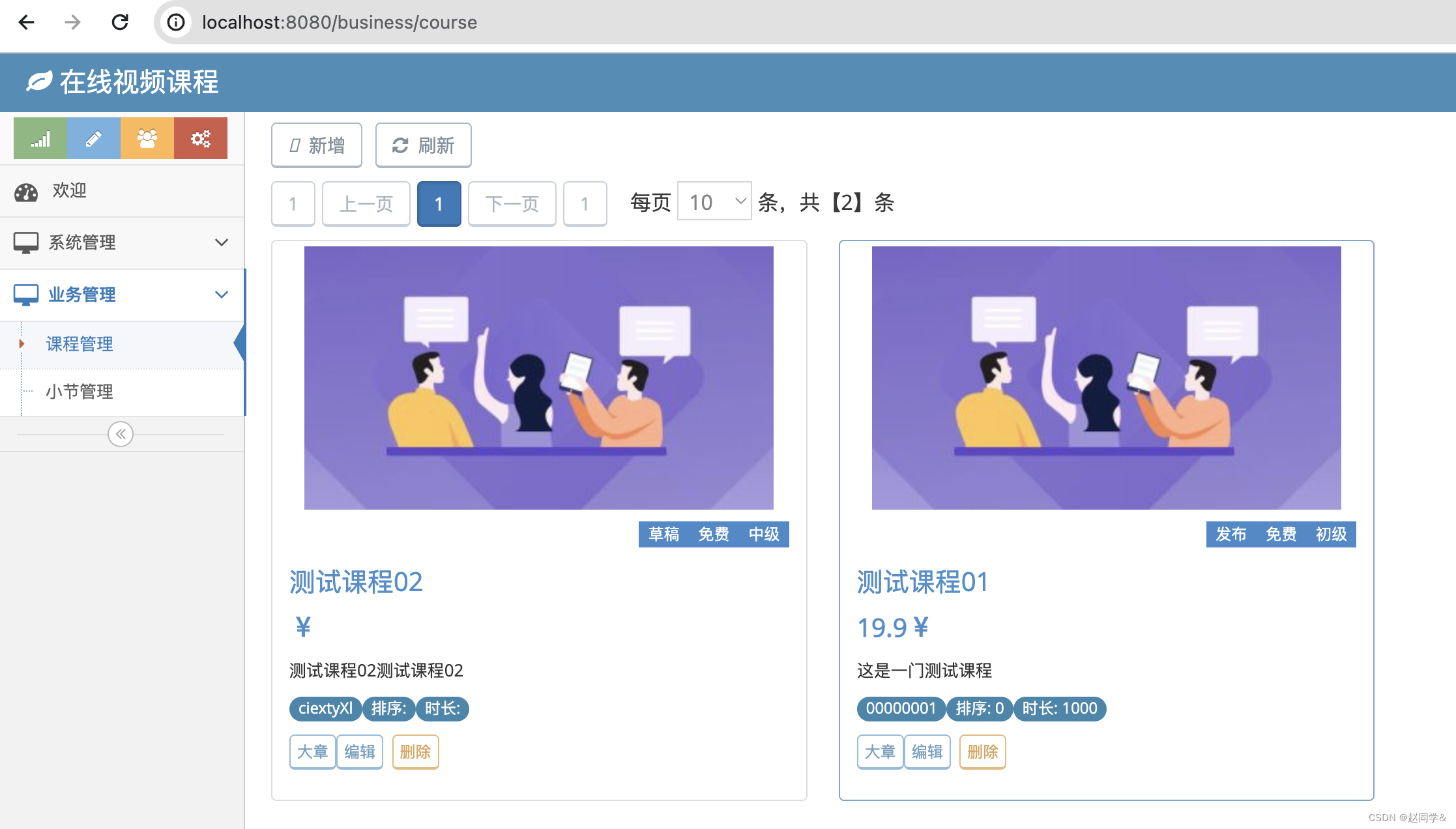1456x829 pixels.
Task: Click the 刷新 button
Action: pyautogui.click(x=423, y=145)
